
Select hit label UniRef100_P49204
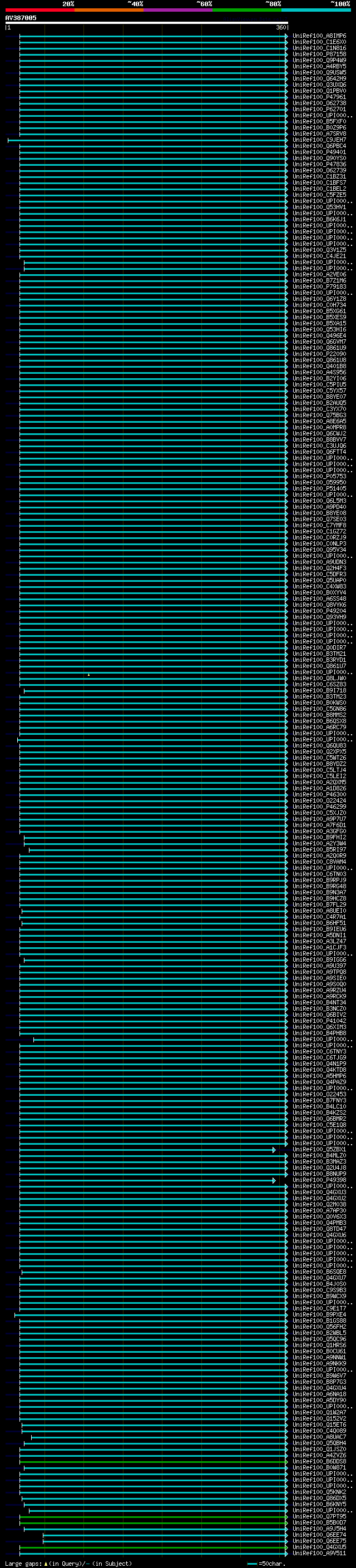[319, 611]
